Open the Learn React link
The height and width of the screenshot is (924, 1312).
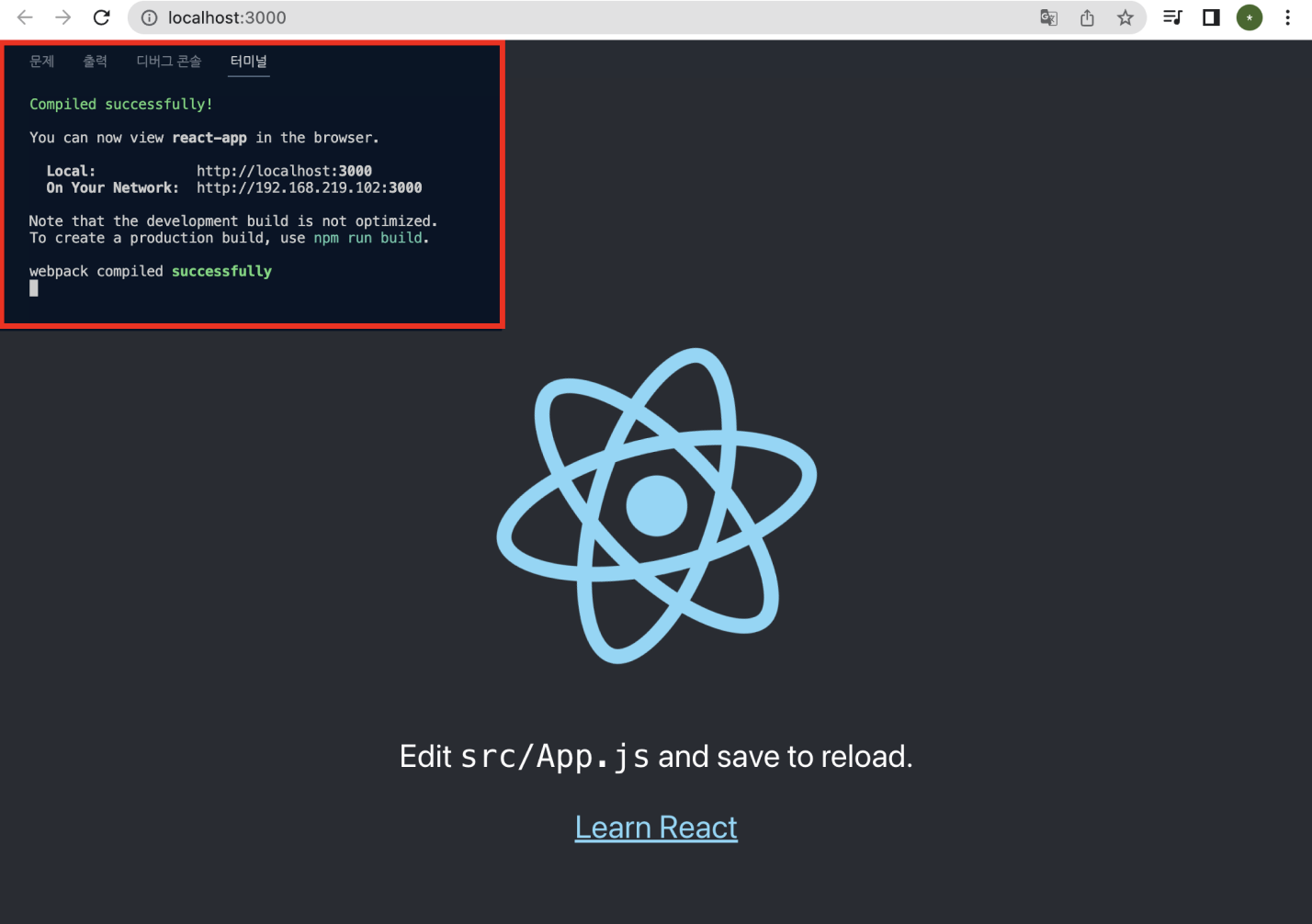[x=656, y=828]
